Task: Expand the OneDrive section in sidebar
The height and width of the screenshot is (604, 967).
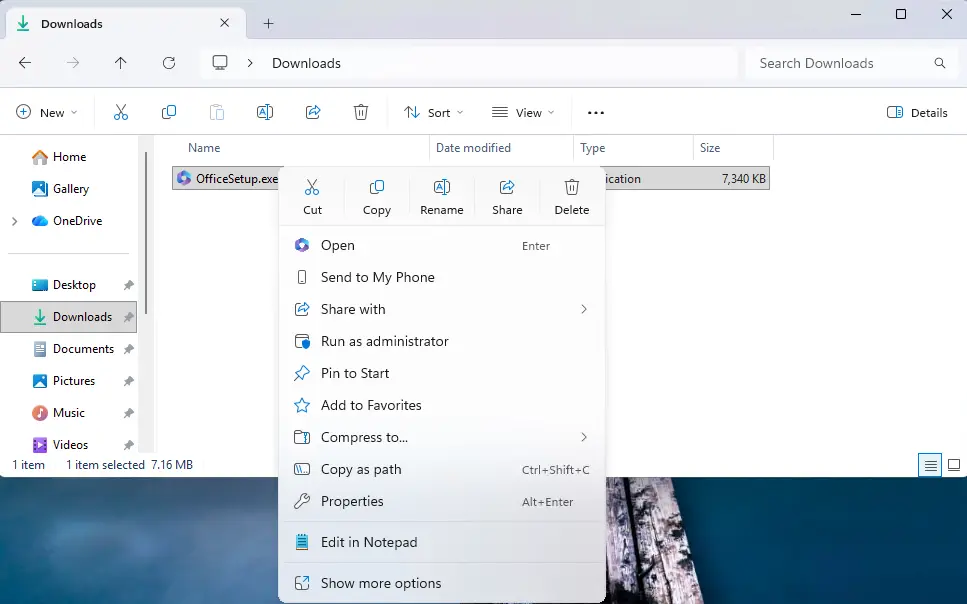Action: coord(13,220)
